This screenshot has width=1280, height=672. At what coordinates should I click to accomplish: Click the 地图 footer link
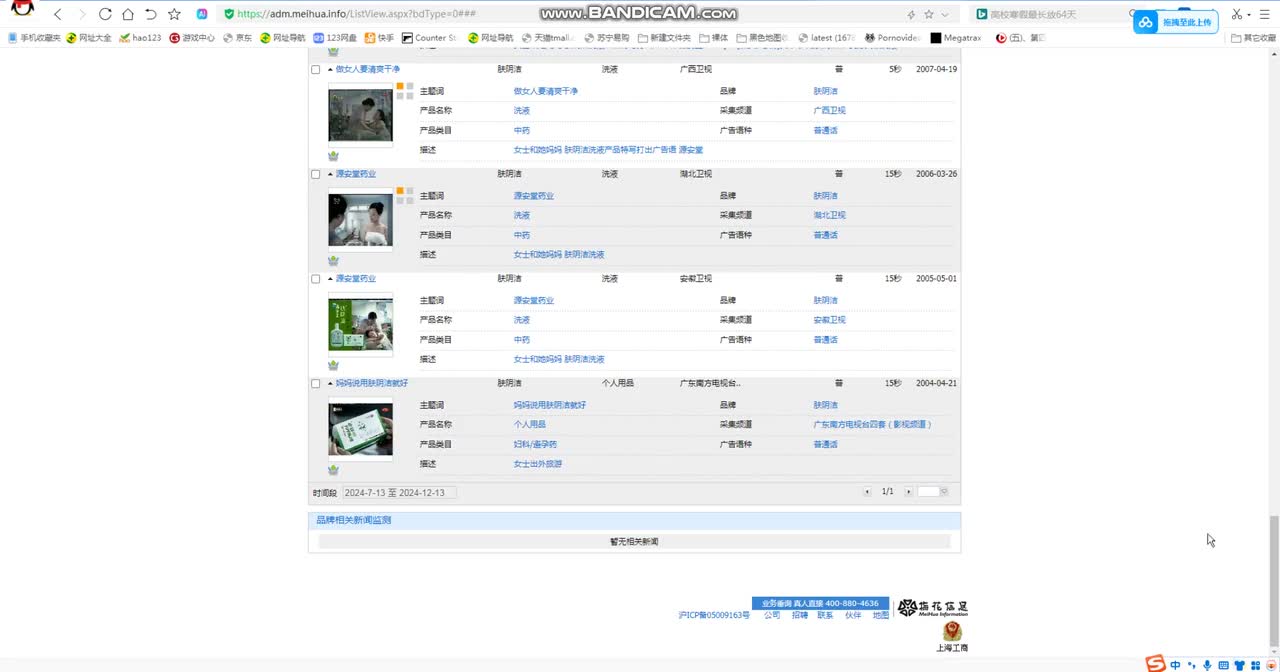pos(880,616)
